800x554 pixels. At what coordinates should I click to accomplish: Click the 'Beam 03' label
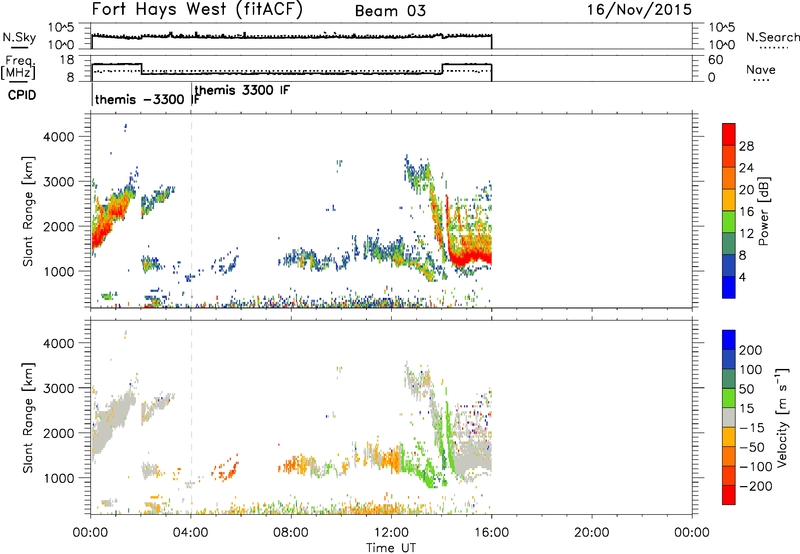tap(390, 11)
